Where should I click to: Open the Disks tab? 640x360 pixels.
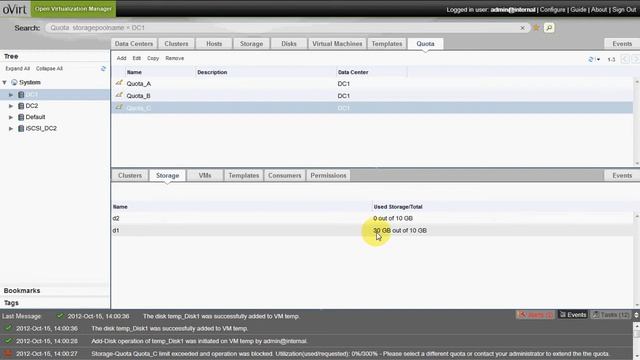(289, 44)
